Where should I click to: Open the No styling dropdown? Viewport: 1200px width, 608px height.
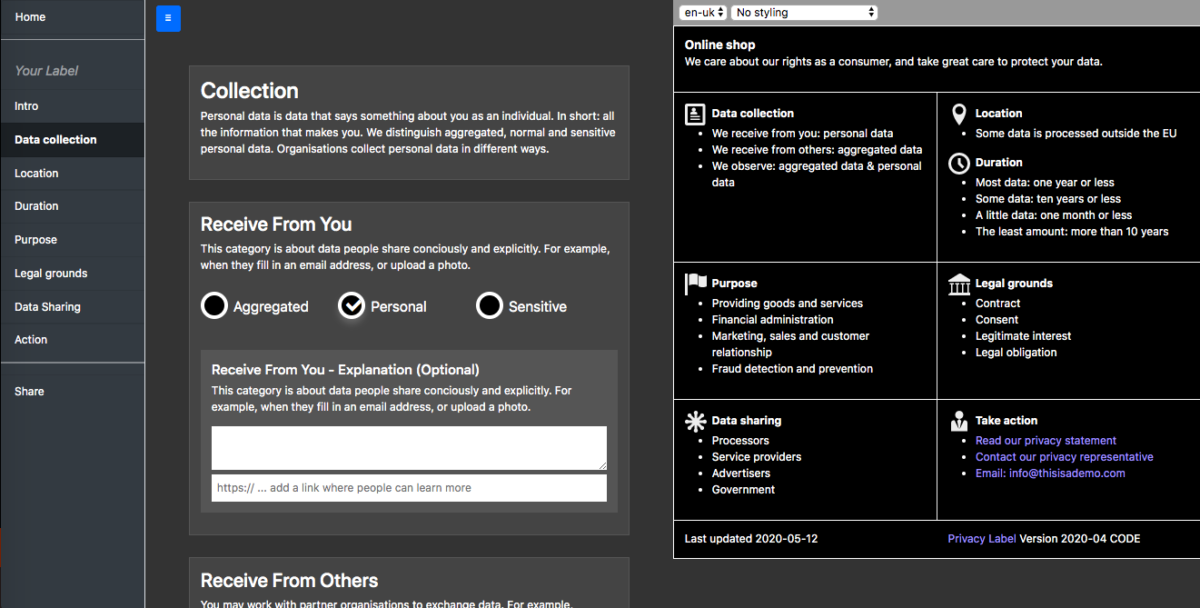click(x=805, y=13)
